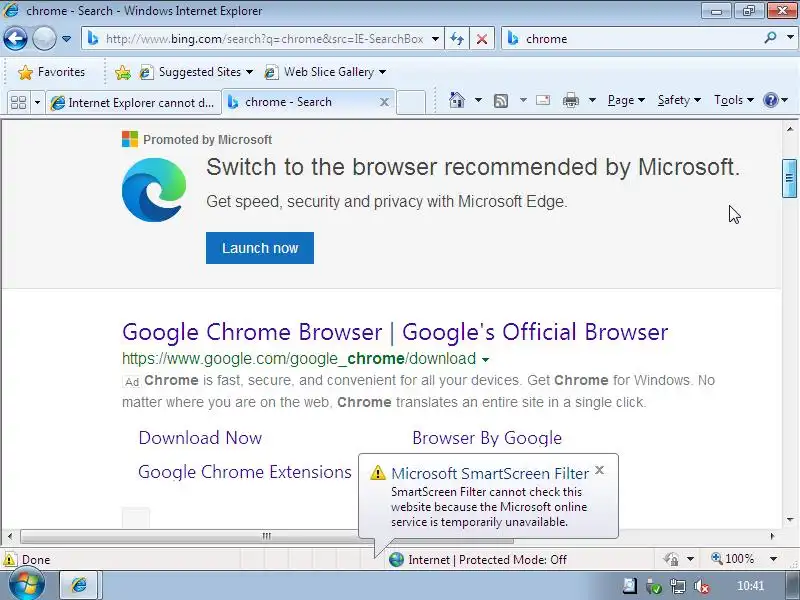Click the security shield tray icon
The height and width of the screenshot is (600, 800).
(654, 587)
